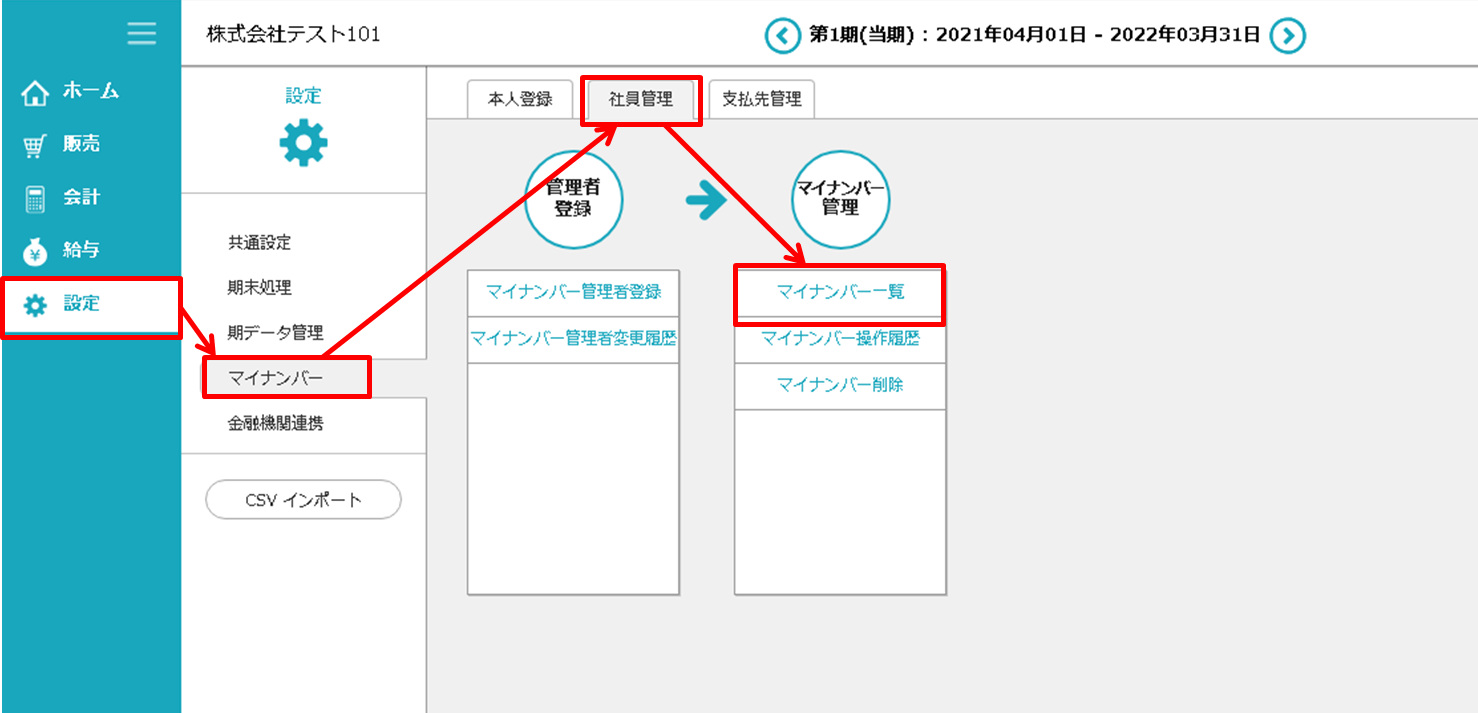Viewport: 1478px width, 713px height.
Task: Click the 会計 calculator icon
Action: point(36,199)
